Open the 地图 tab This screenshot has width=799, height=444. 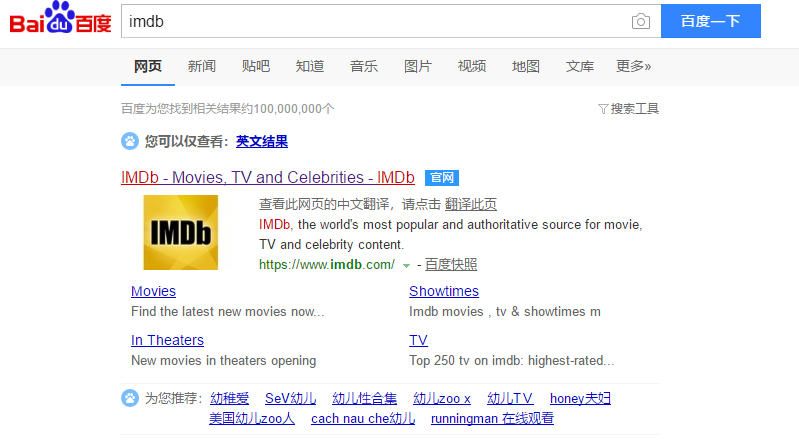click(526, 66)
